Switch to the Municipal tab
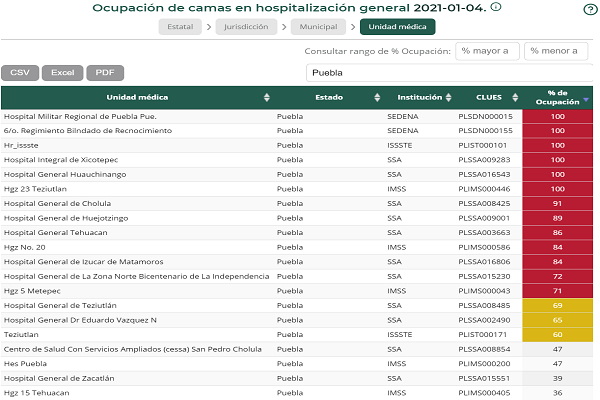 pos(318,27)
